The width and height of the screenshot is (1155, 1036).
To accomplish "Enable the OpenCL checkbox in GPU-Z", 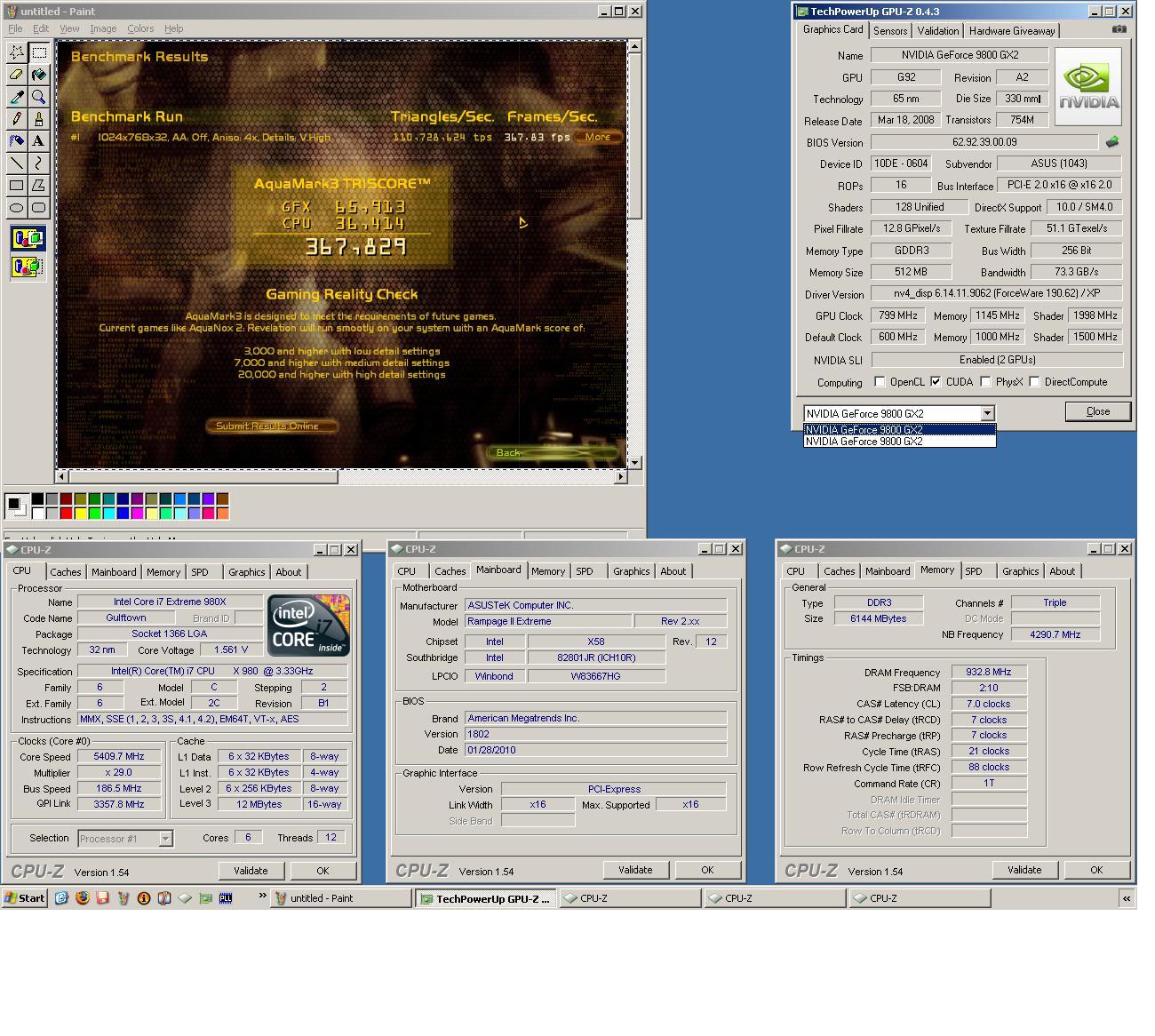I will [x=880, y=382].
